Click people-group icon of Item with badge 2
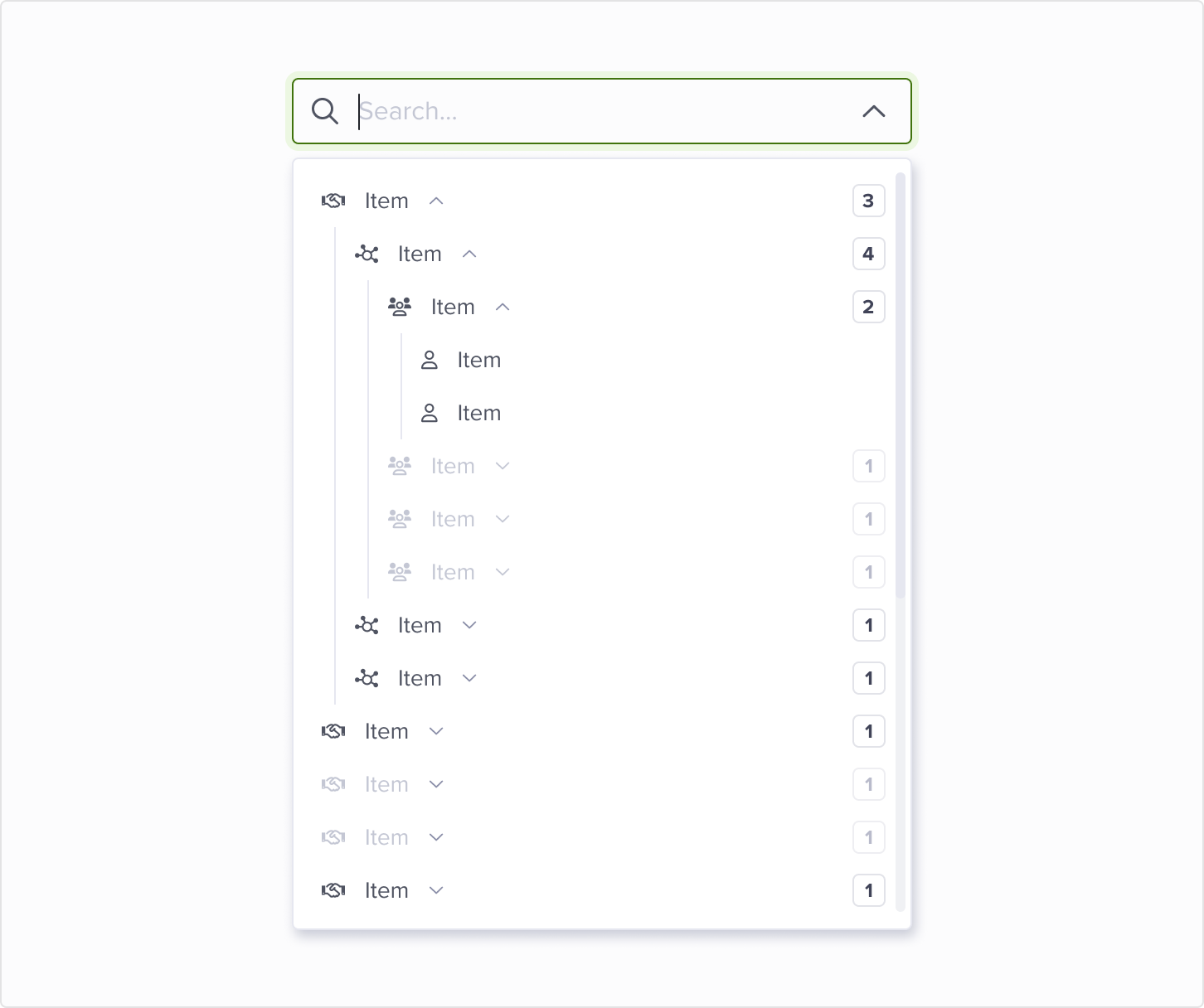 (x=400, y=307)
